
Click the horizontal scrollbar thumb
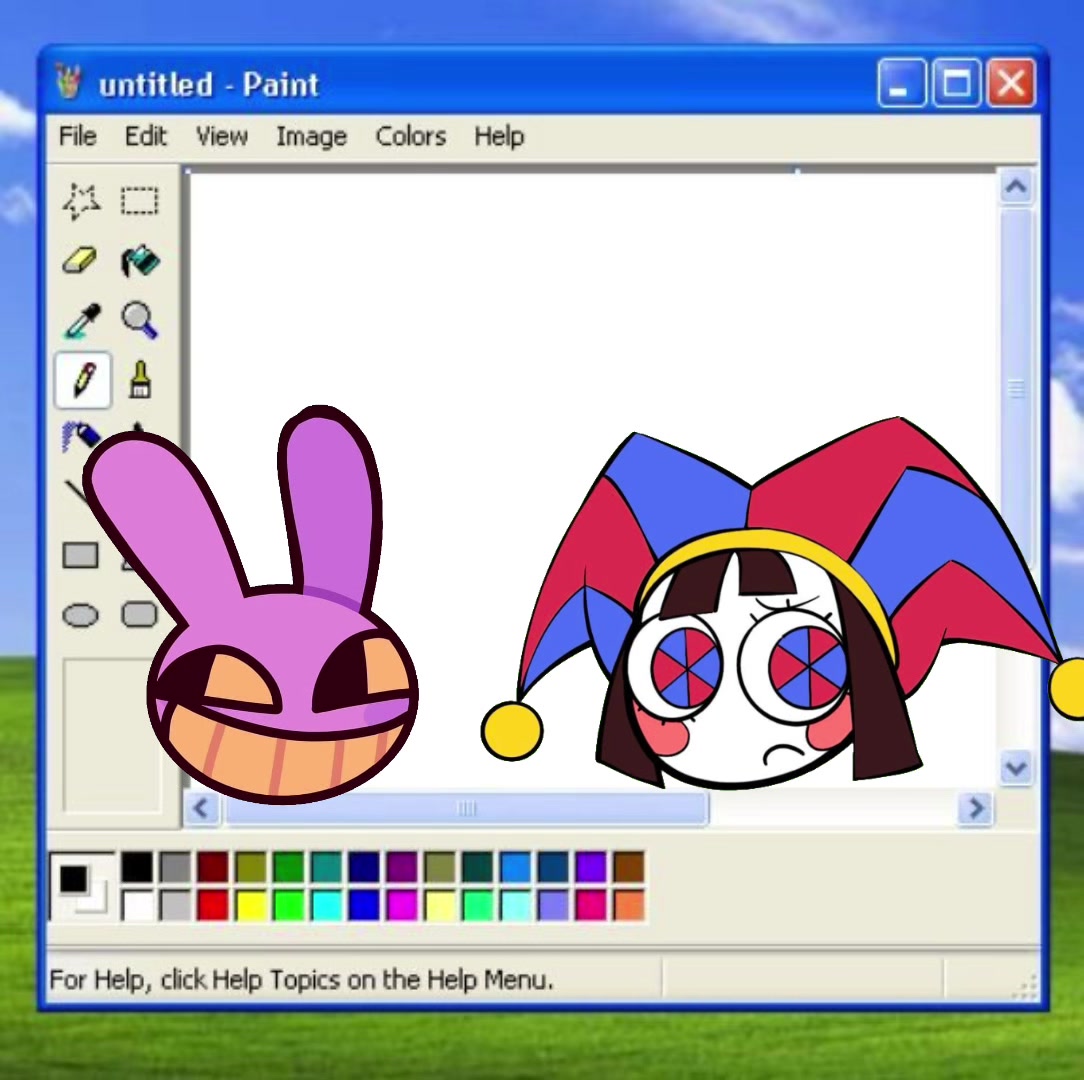pos(467,808)
